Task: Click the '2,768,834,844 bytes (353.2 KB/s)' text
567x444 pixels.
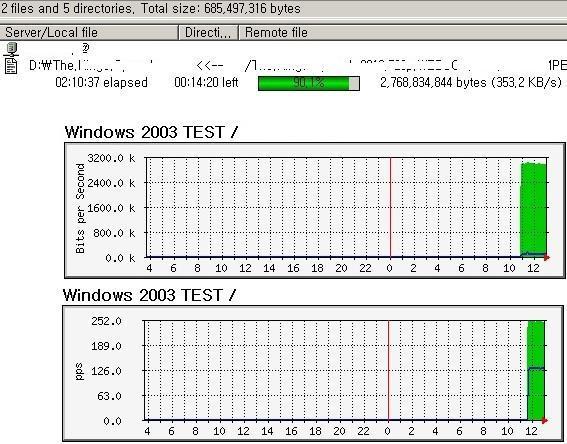Action: click(471, 82)
